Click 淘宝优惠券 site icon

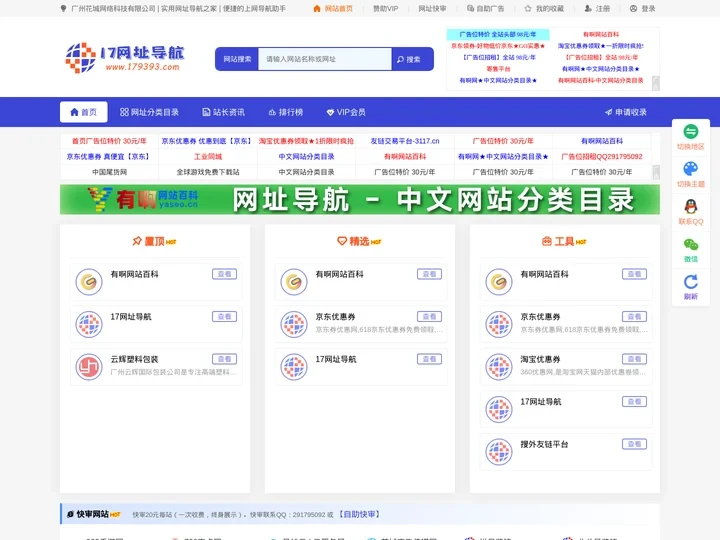[x=499, y=366]
